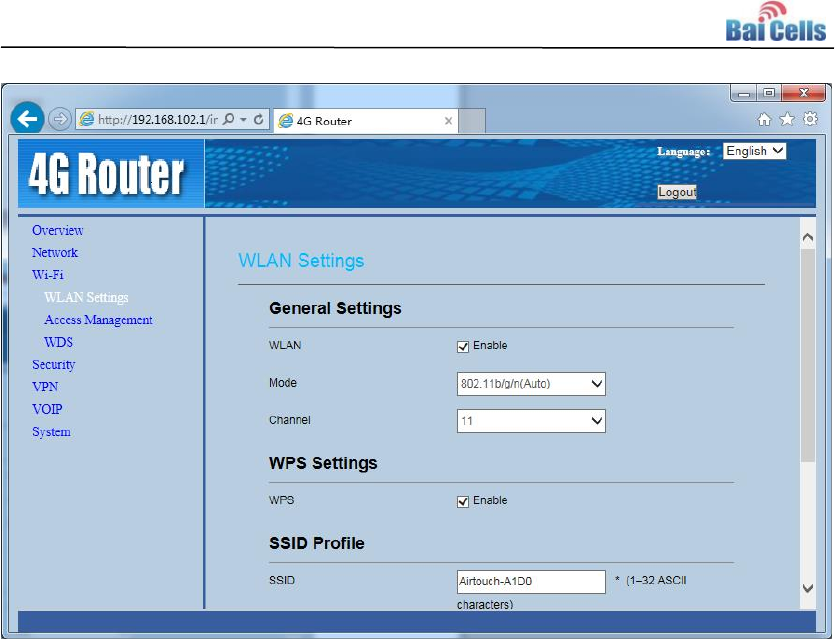Viewport: 835px width, 639px height.
Task: Click the WPS Settings heading
Action: (x=323, y=463)
